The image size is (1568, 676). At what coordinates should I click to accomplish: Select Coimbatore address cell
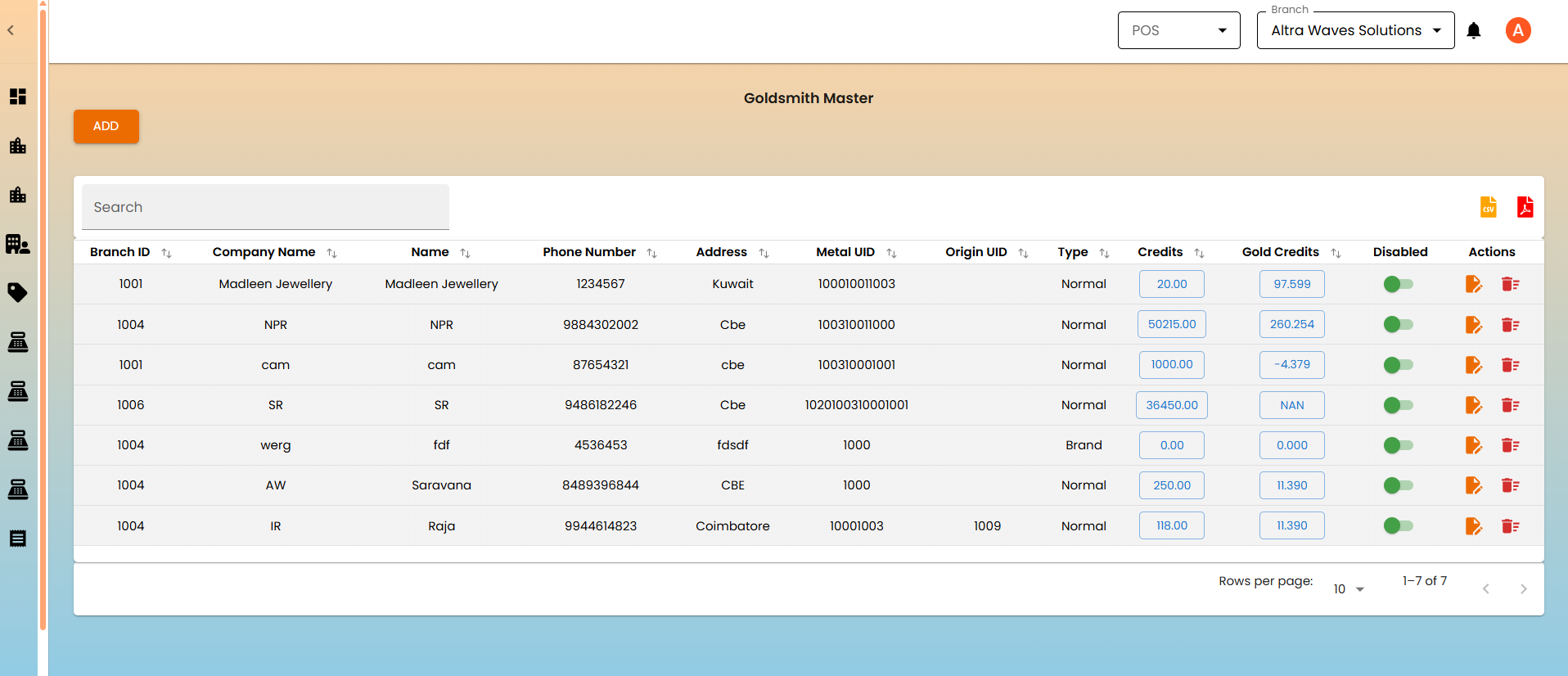[x=732, y=526]
